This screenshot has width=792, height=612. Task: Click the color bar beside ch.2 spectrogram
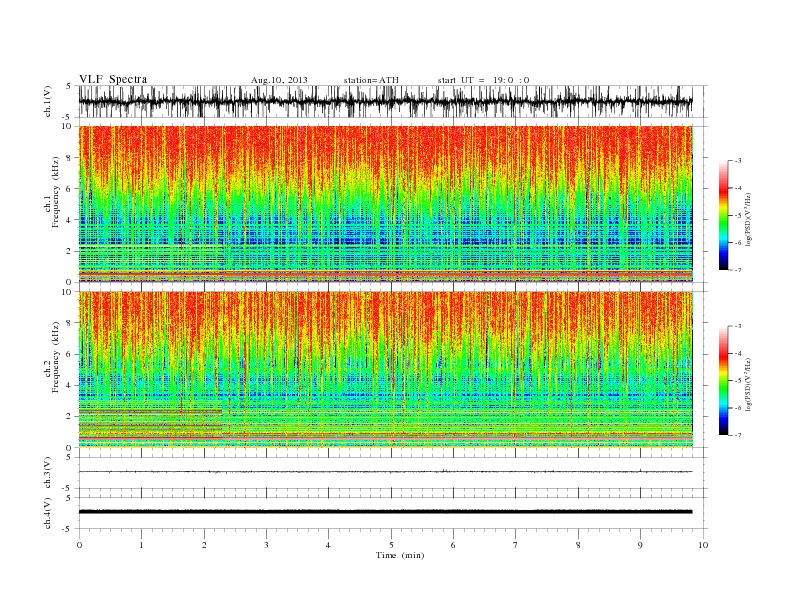pyautogui.click(x=723, y=380)
